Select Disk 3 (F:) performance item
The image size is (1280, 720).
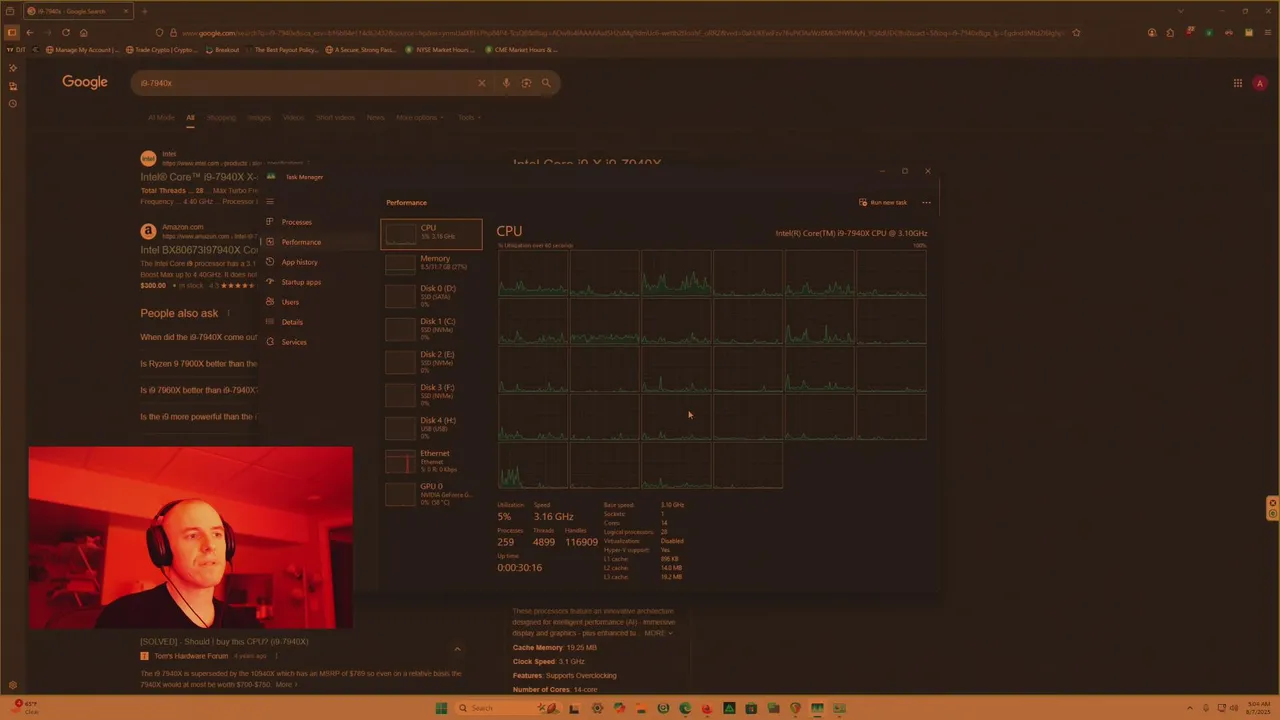click(431, 394)
